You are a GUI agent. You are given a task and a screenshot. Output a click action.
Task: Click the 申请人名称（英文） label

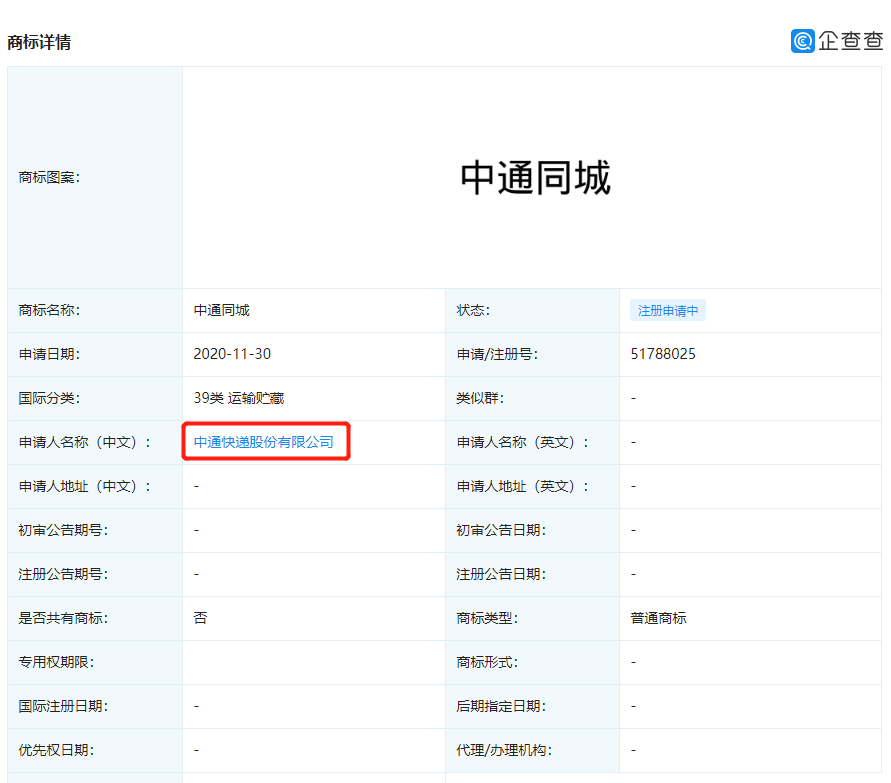523,442
